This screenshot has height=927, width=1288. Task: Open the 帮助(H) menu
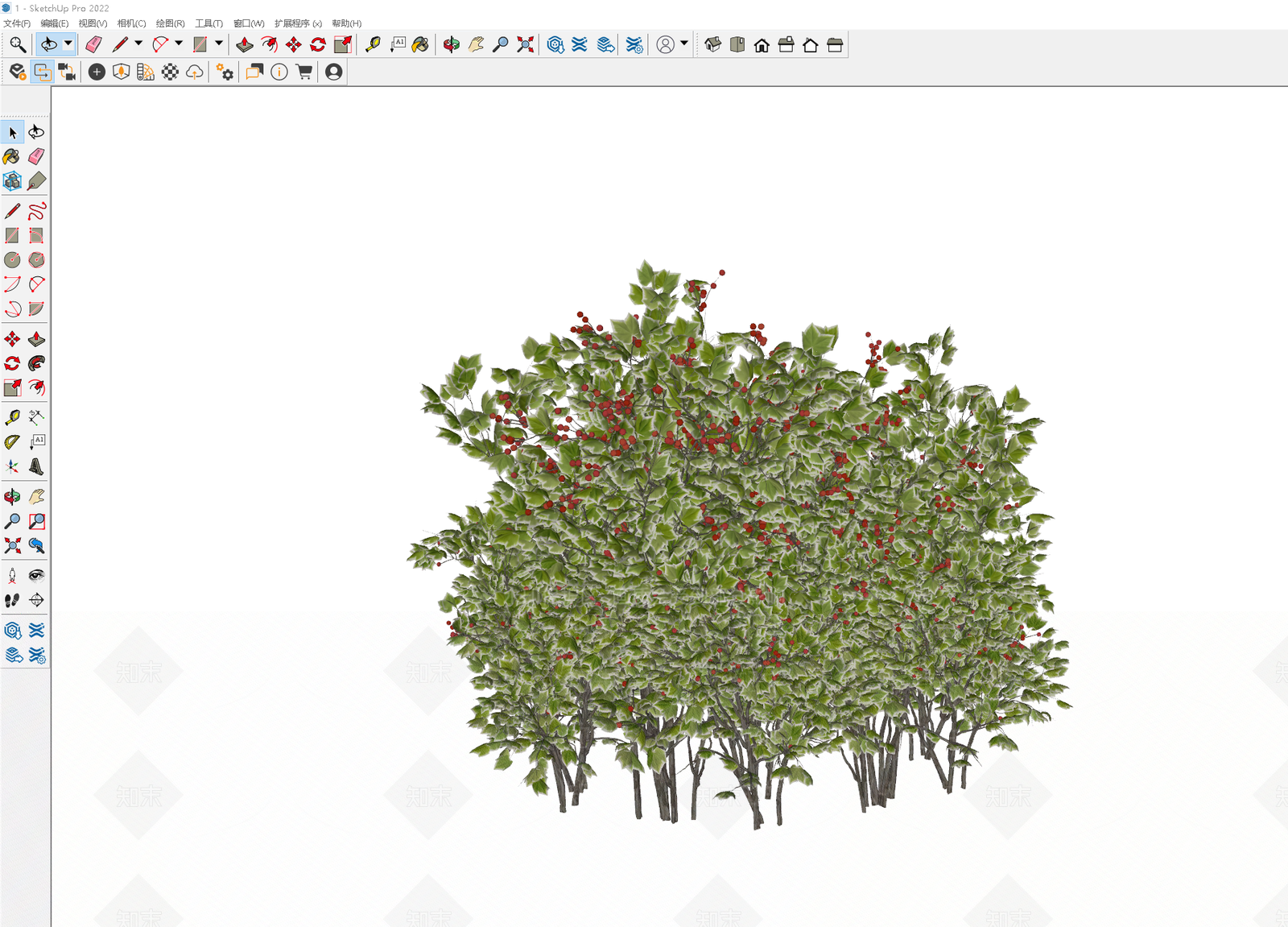[346, 23]
